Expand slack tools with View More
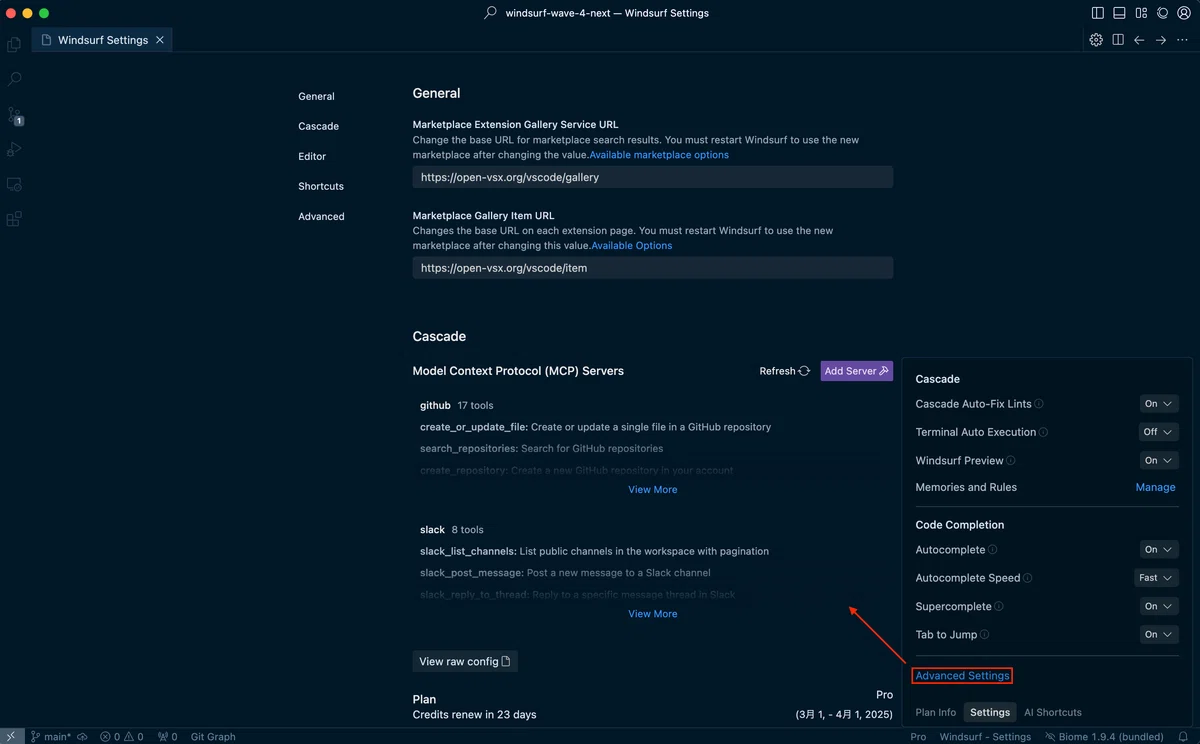1200x744 pixels. coord(652,614)
